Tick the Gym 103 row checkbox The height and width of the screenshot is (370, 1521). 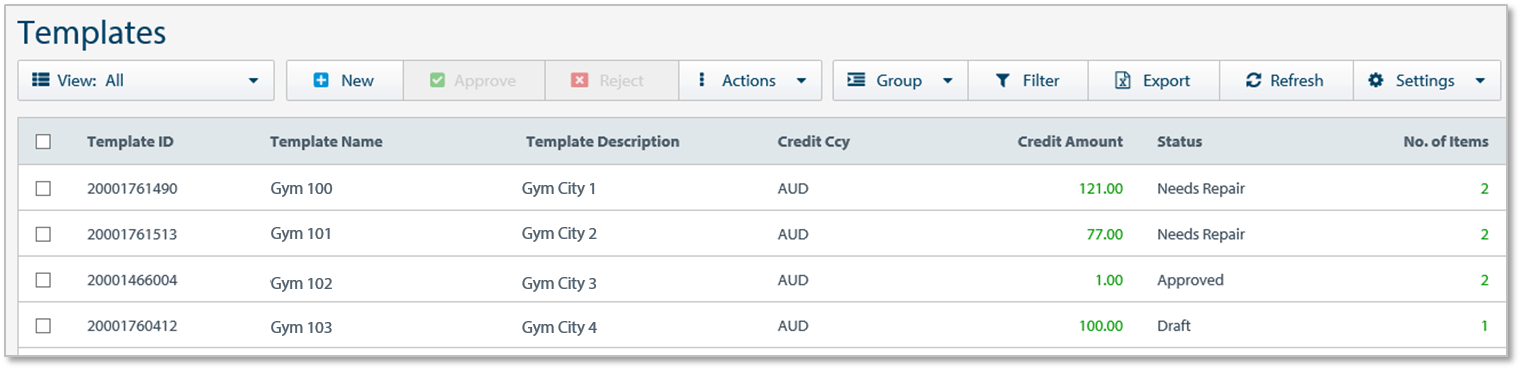click(x=43, y=326)
